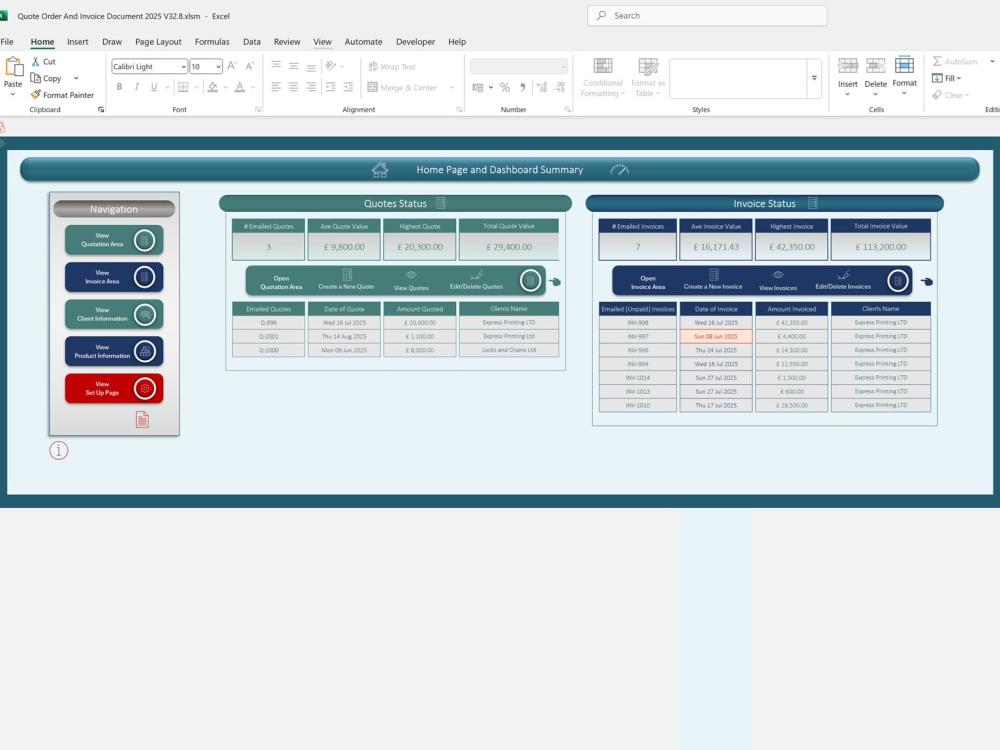
Task: Click the Copy icon
Action: pyautogui.click(x=36, y=78)
